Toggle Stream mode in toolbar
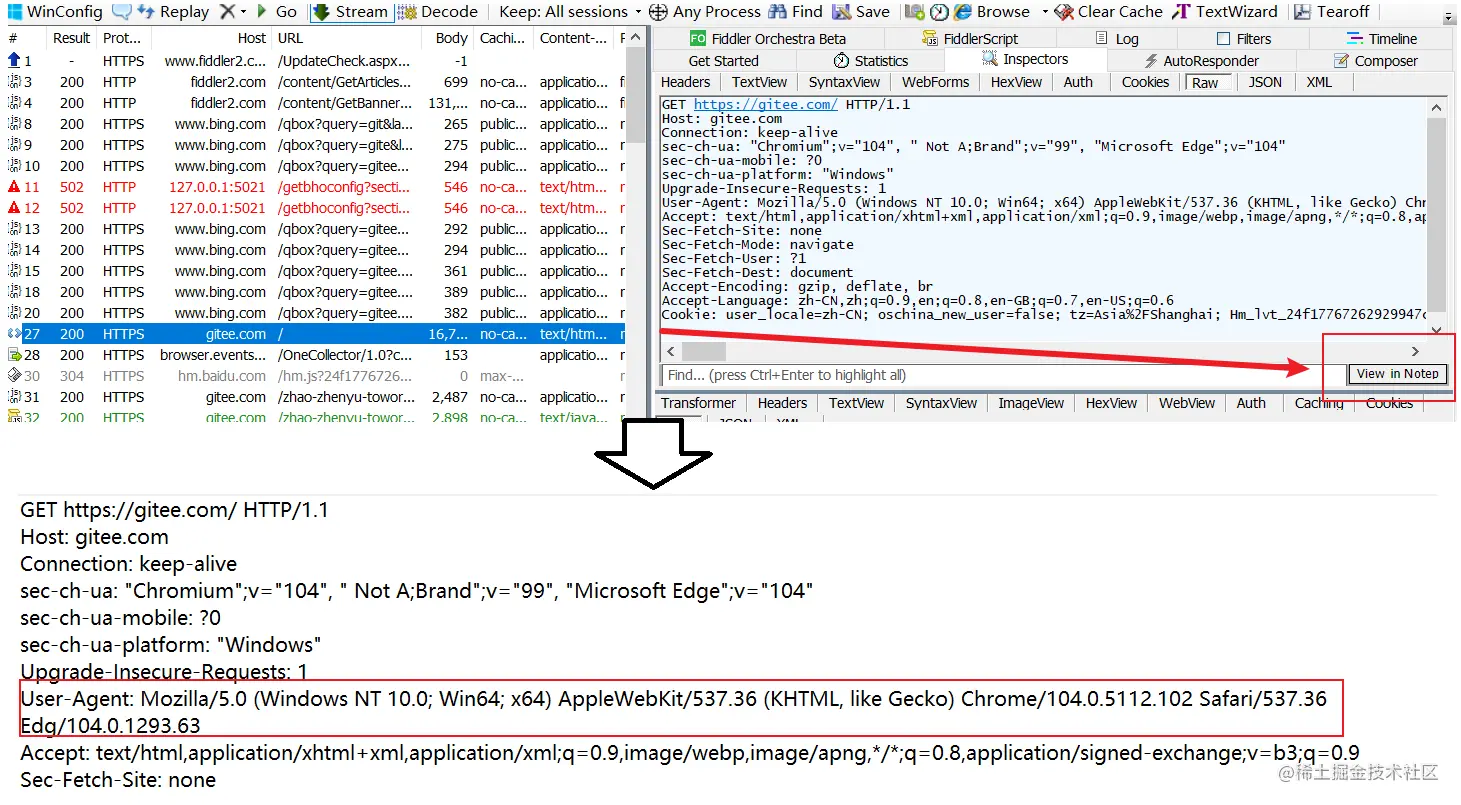This screenshot has width=1461, height=805. [x=350, y=12]
